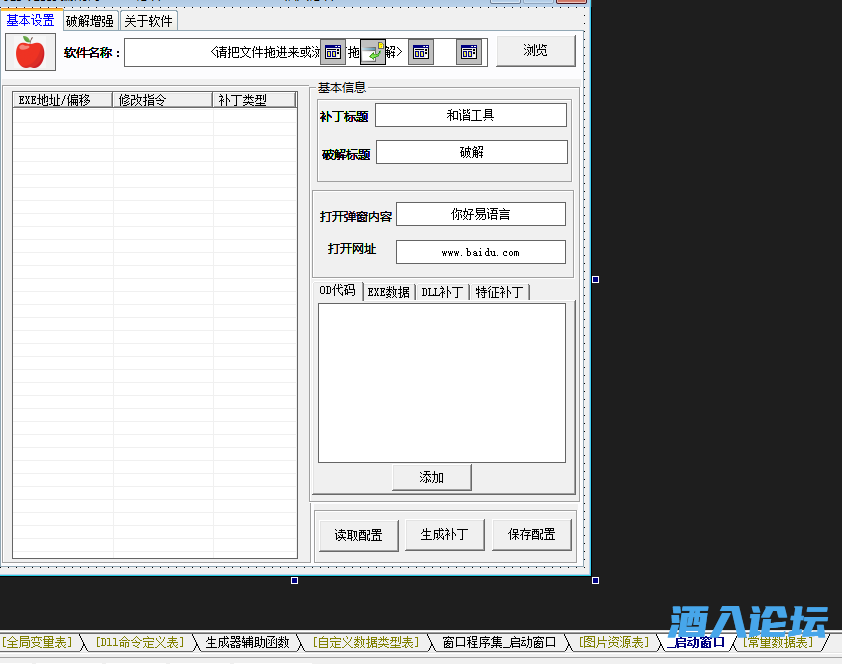842x664 pixels.
Task: Click the 保存配置 button
Action: (x=531, y=535)
